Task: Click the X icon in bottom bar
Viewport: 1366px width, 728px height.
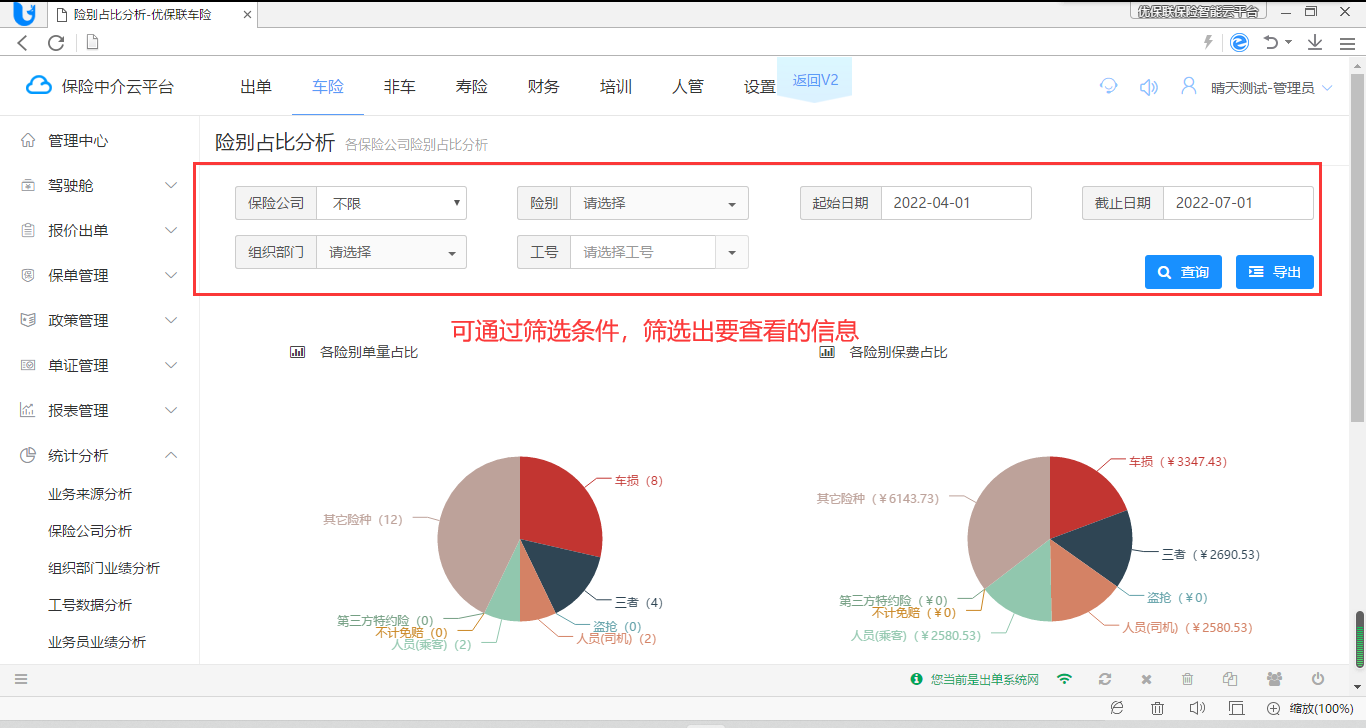Action: pyautogui.click(x=1147, y=679)
